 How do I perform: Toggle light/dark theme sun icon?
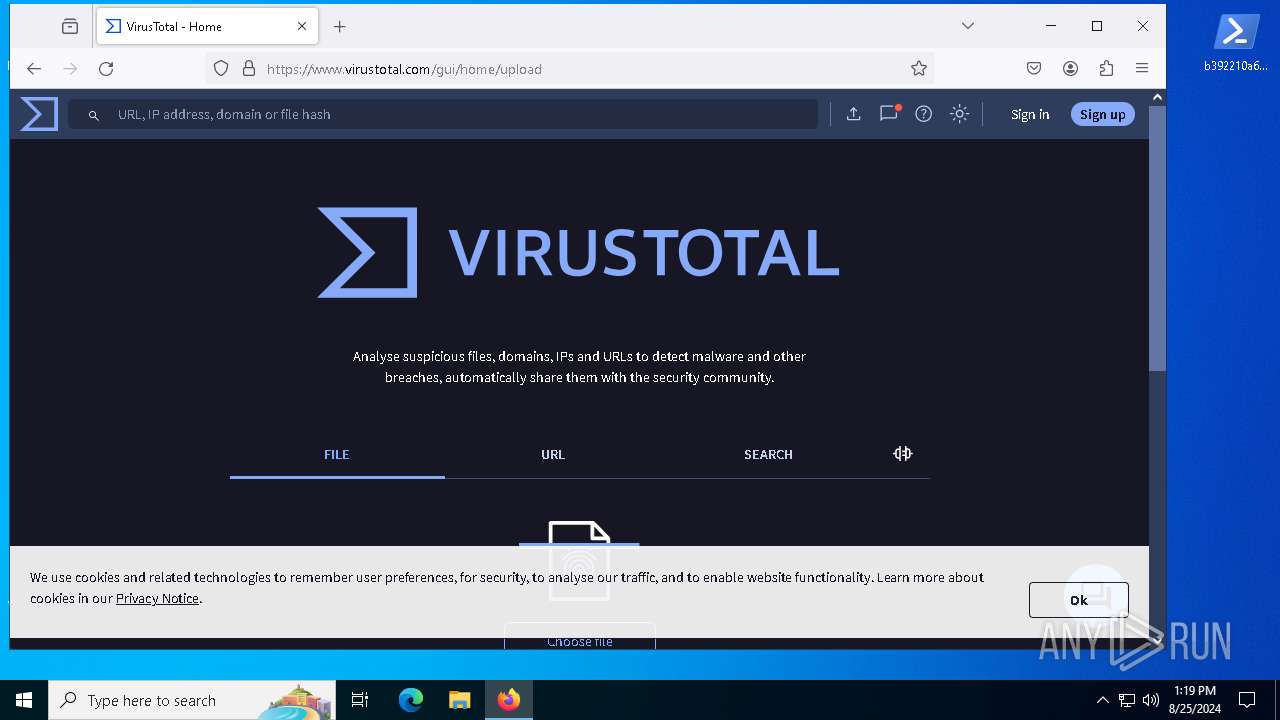959,114
